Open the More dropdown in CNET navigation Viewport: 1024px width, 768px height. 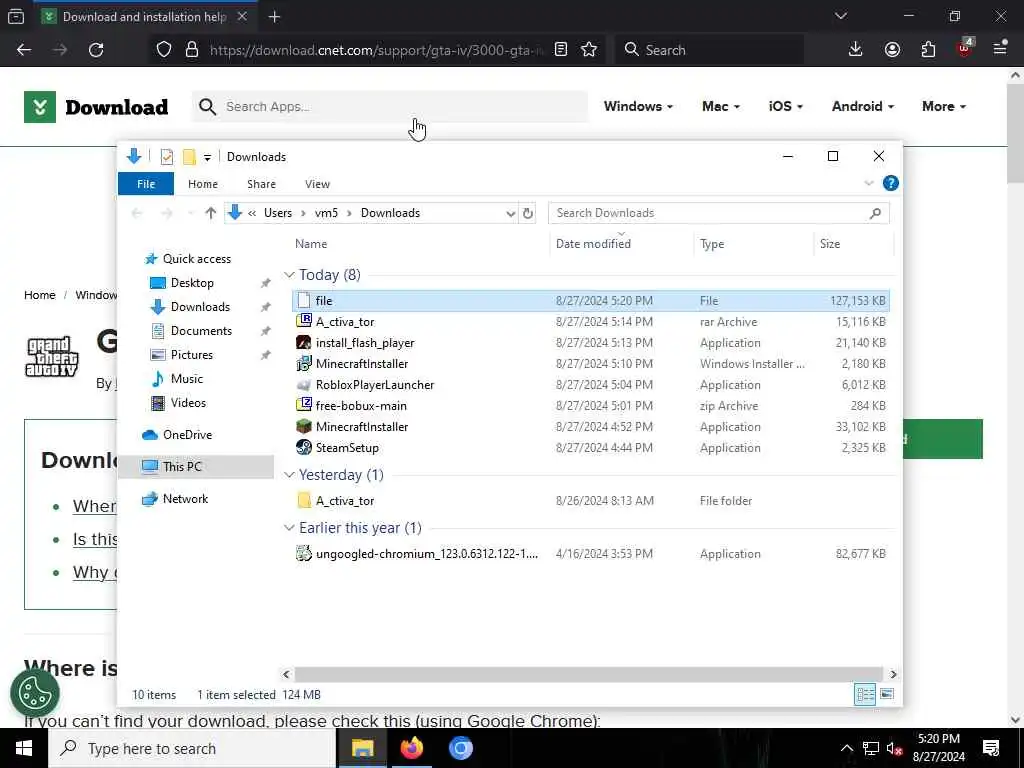pyautogui.click(x=944, y=106)
